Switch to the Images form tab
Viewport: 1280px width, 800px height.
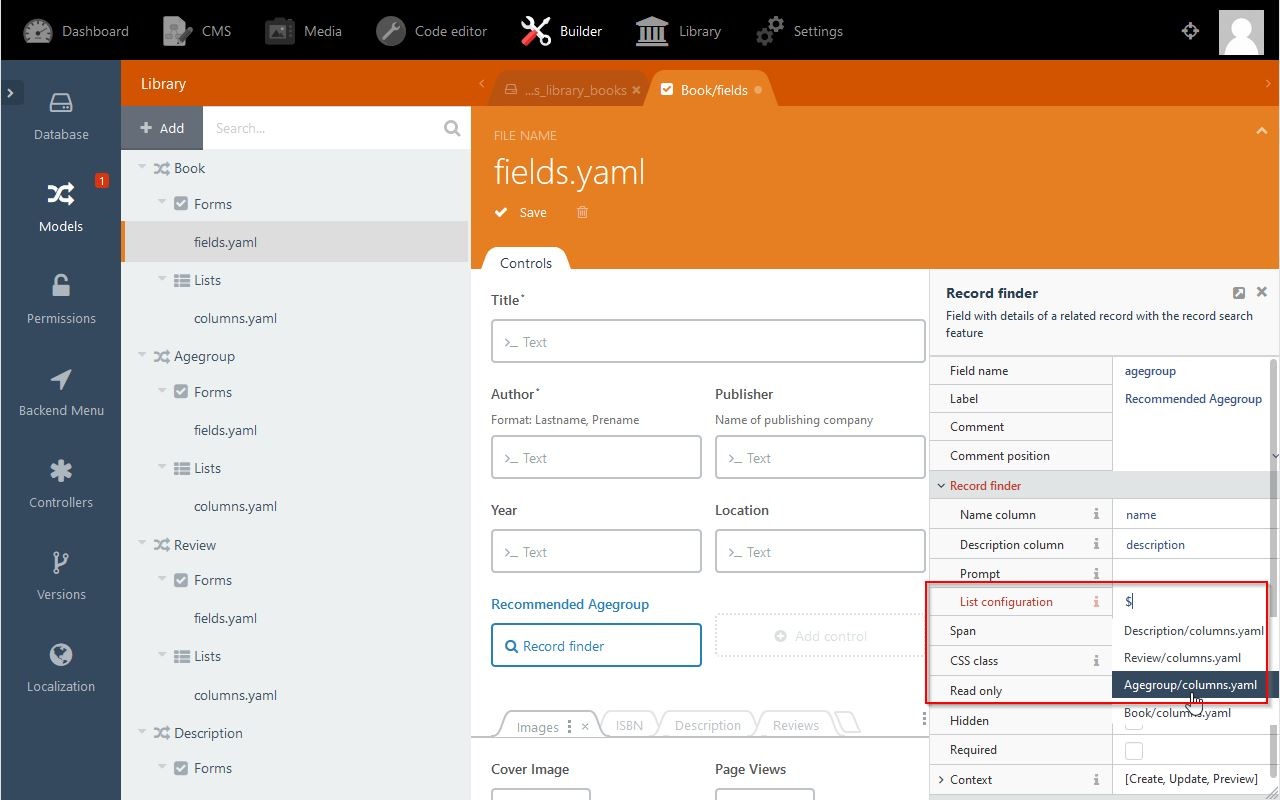(x=537, y=727)
